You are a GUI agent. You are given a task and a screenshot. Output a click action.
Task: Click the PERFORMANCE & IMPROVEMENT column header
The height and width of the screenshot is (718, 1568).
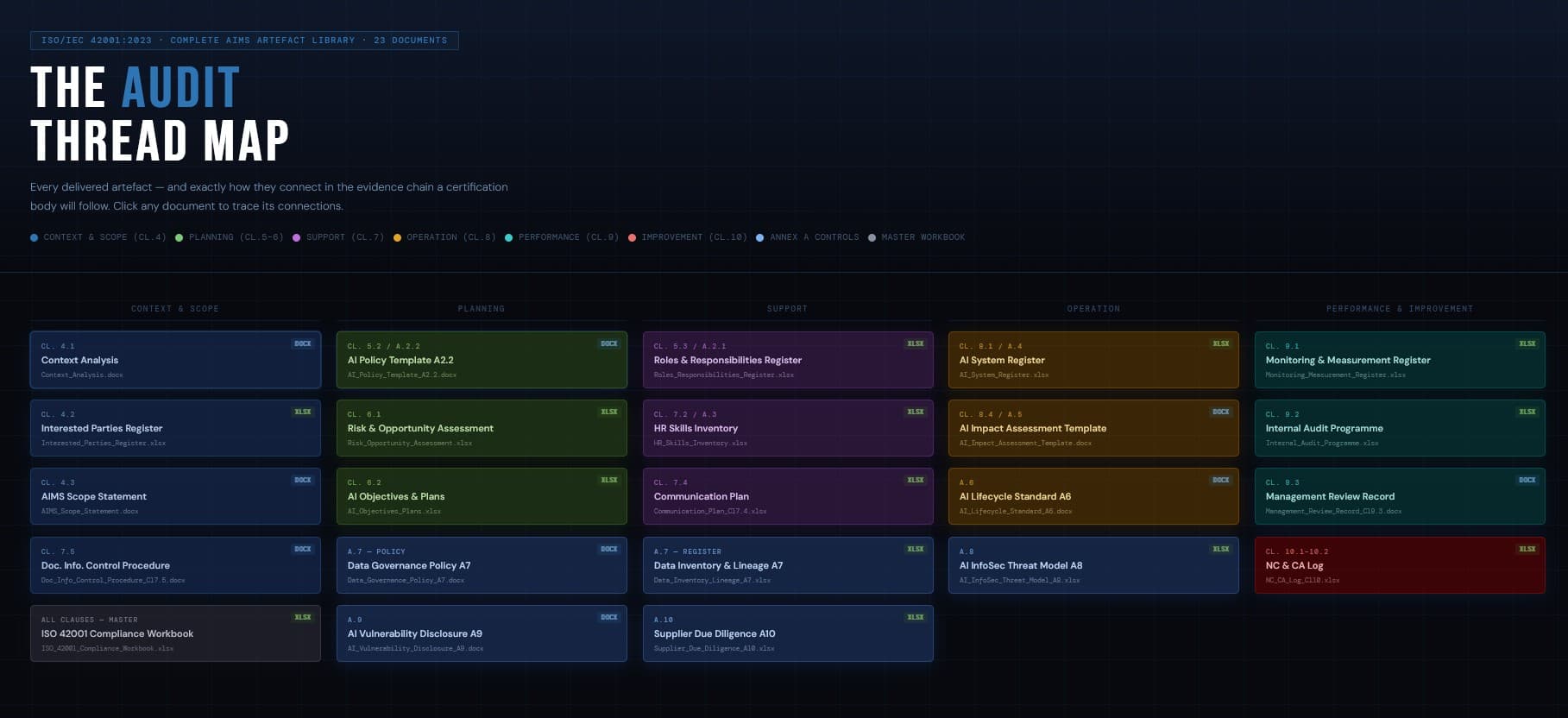coord(1400,309)
